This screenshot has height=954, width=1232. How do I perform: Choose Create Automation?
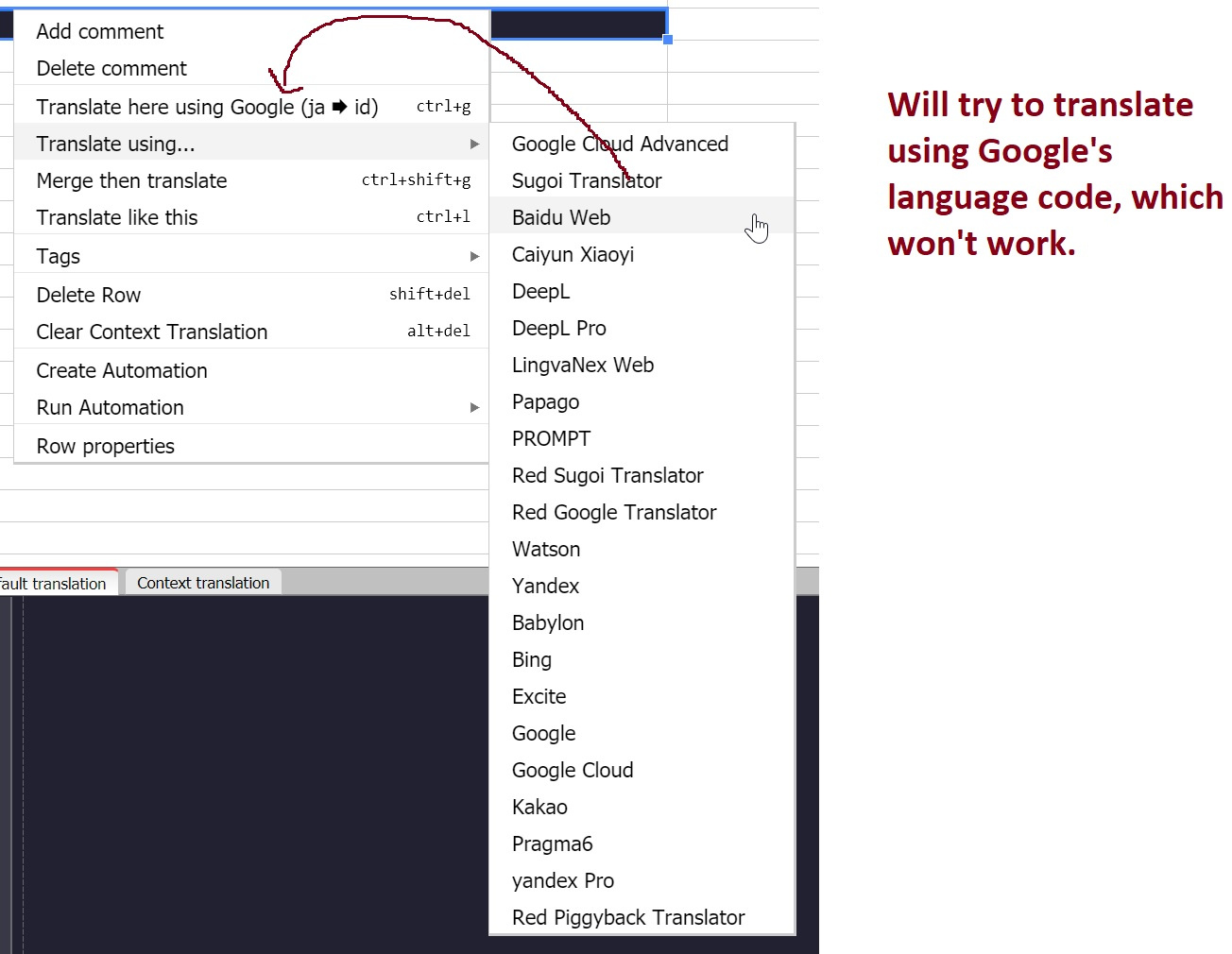click(251, 370)
